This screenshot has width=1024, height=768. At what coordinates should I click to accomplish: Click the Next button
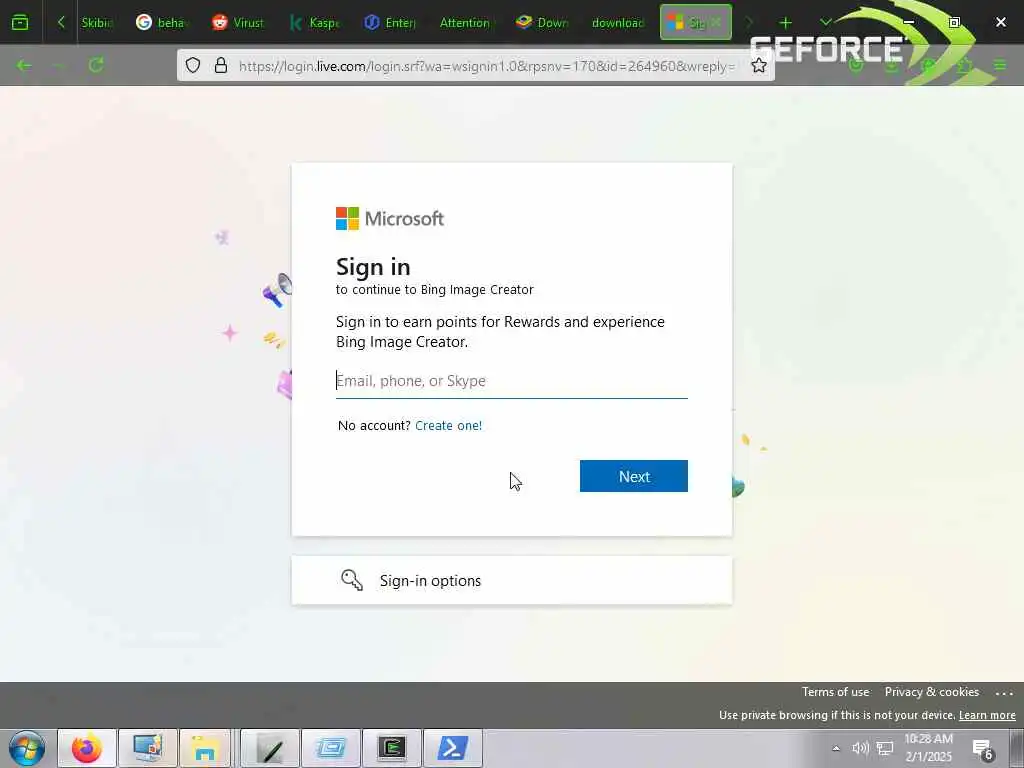click(633, 476)
